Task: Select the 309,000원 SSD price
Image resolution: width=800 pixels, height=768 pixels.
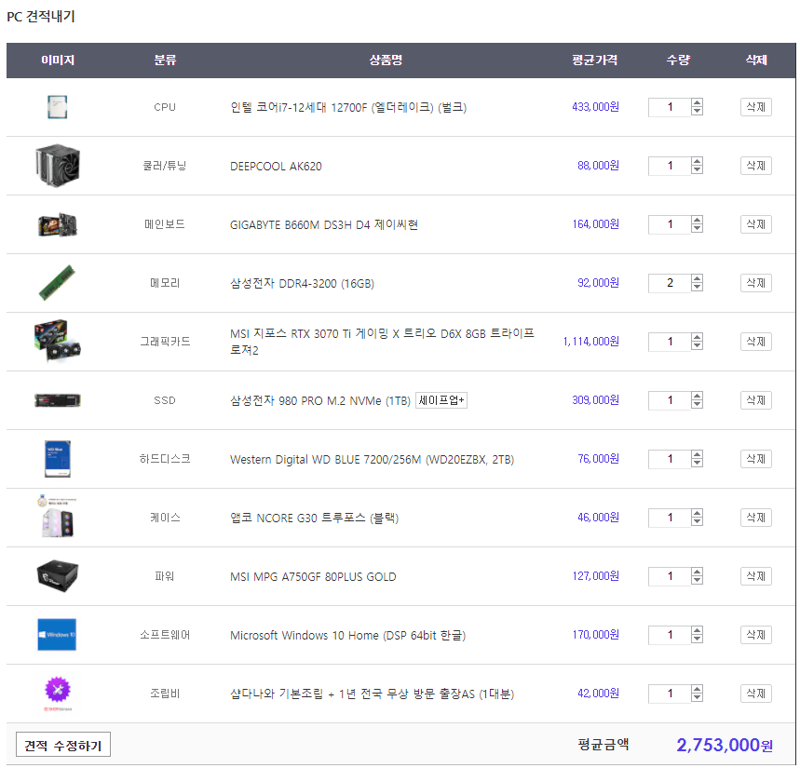Action: [x=595, y=400]
